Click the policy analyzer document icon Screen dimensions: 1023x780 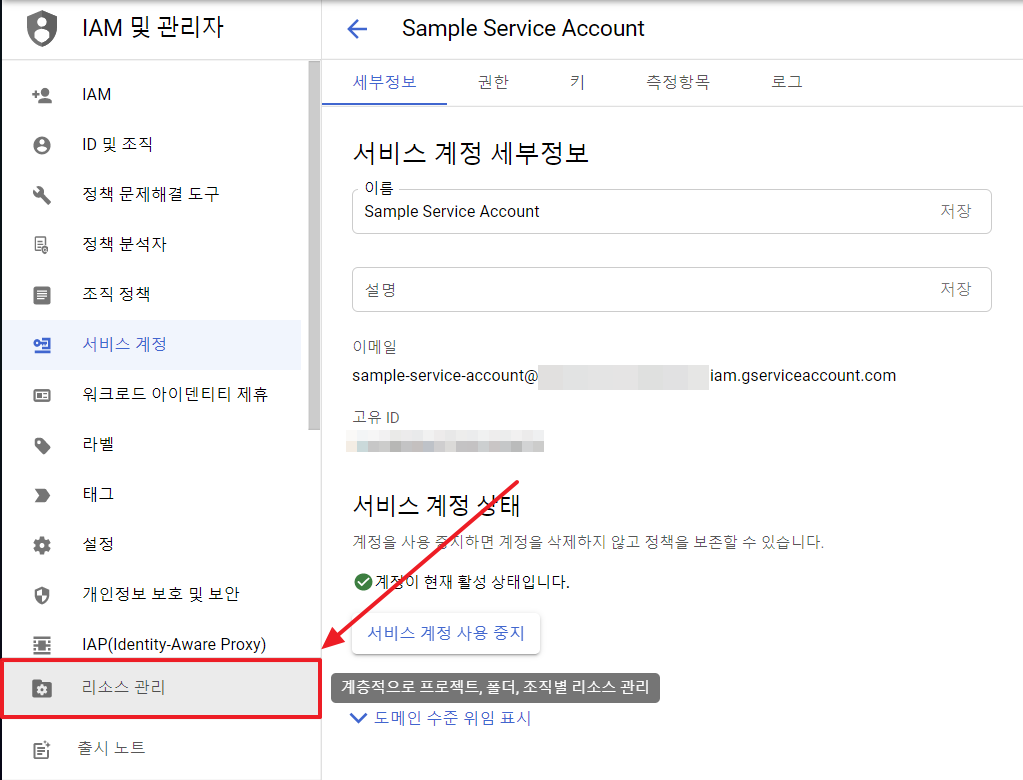42,244
